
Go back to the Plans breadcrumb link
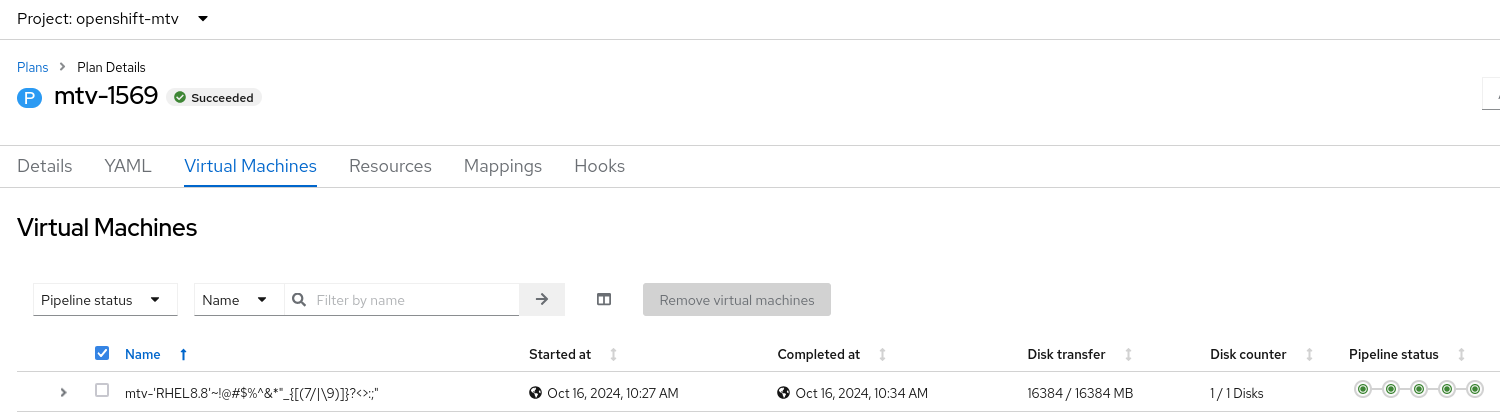[32, 67]
